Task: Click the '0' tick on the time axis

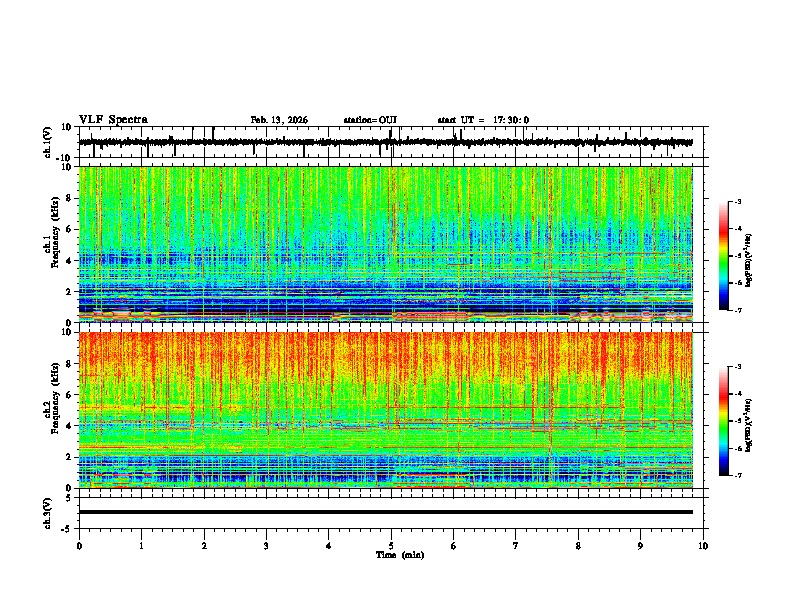Action: pos(79,546)
